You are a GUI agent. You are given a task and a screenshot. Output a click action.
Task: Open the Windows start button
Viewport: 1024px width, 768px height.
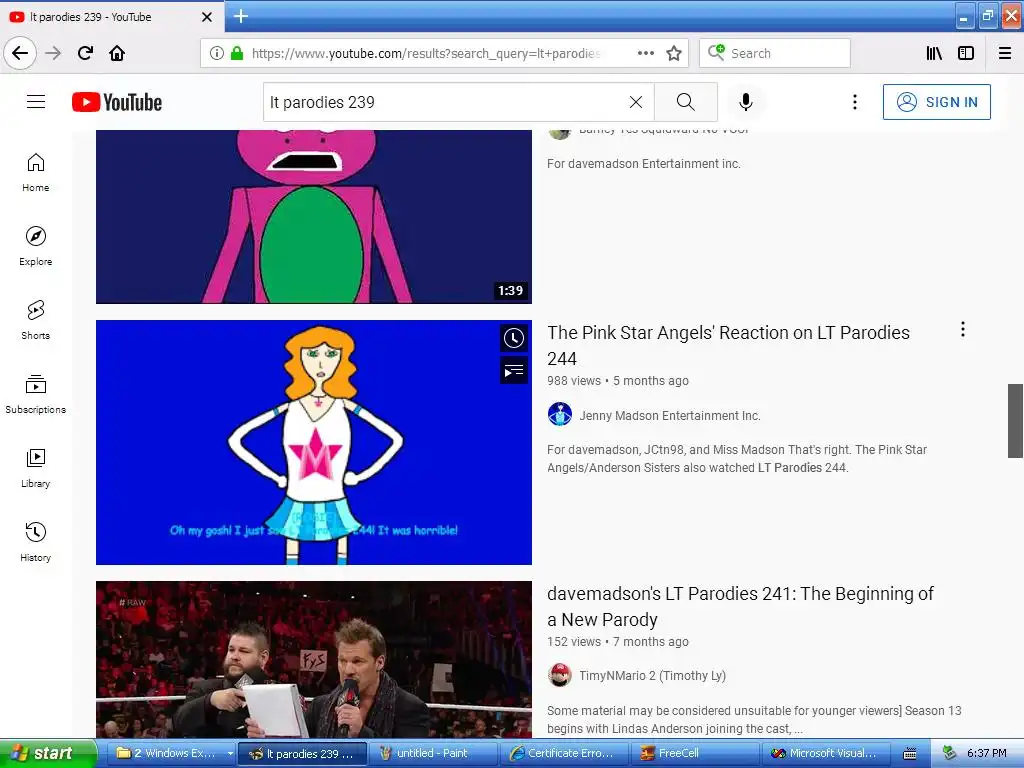(x=48, y=753)
